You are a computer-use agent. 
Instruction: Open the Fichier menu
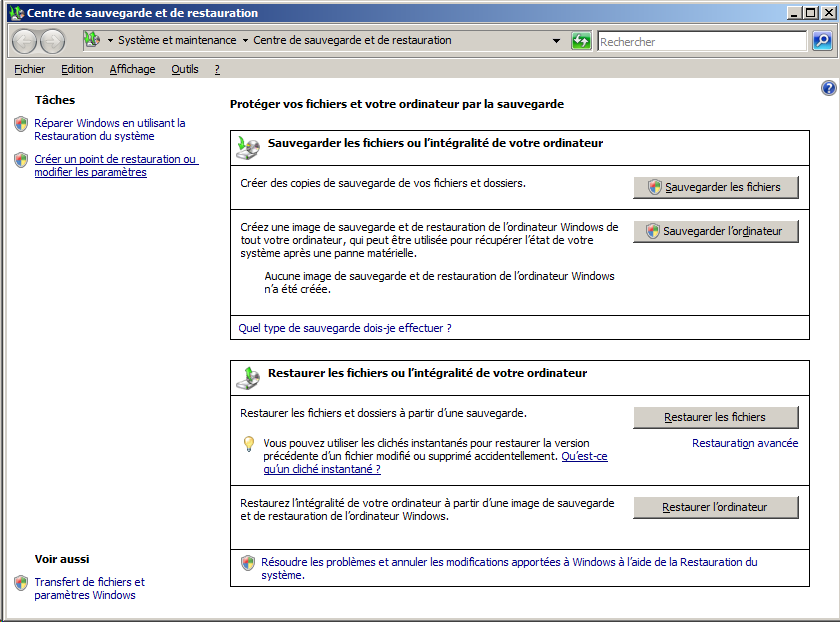pyautogui.click(x=29, y=69)
